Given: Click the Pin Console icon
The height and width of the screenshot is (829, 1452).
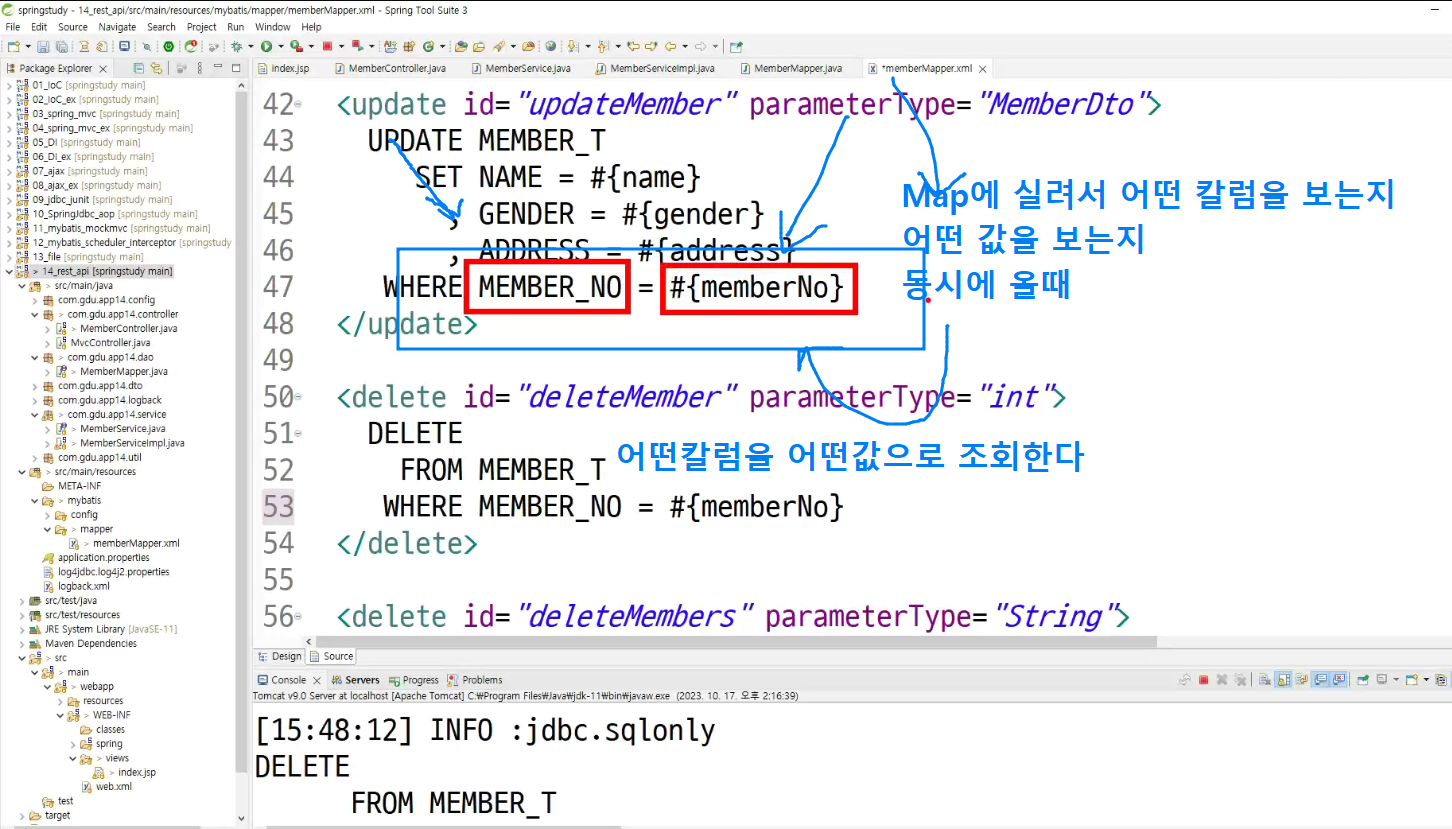Looking at the screenshot, I should coord(1361,680).
